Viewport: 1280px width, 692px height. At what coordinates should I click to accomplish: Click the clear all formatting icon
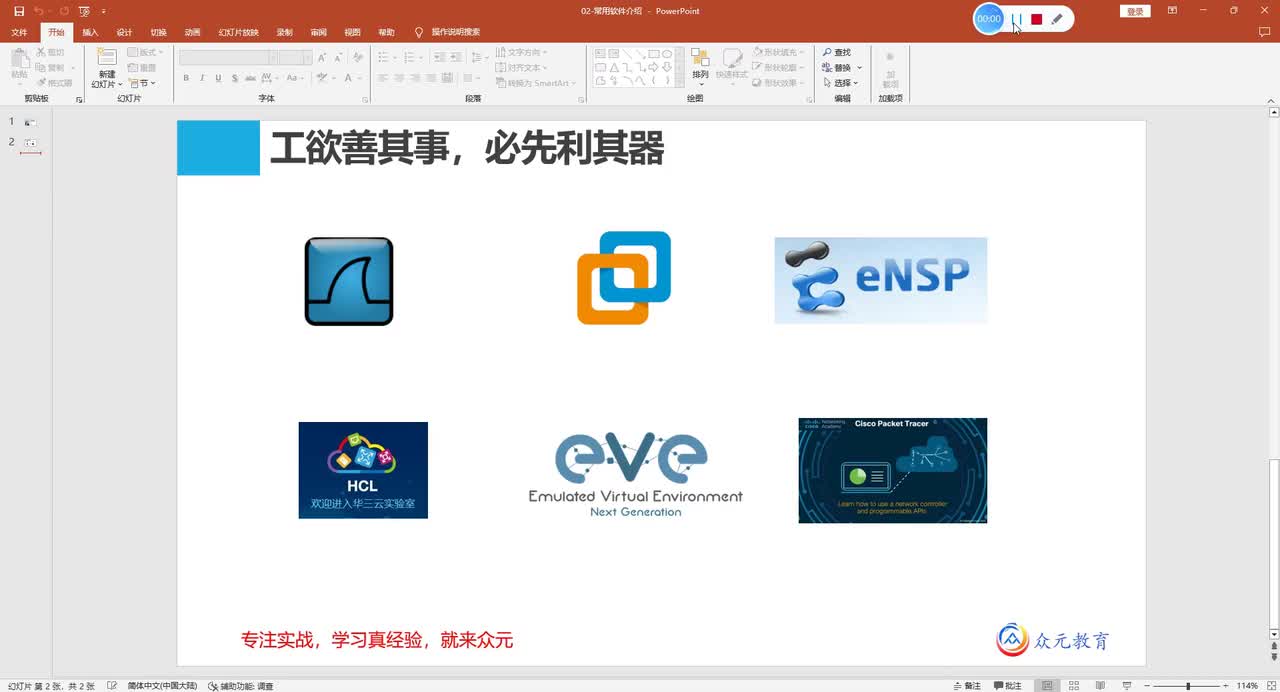tap(356, 58)
